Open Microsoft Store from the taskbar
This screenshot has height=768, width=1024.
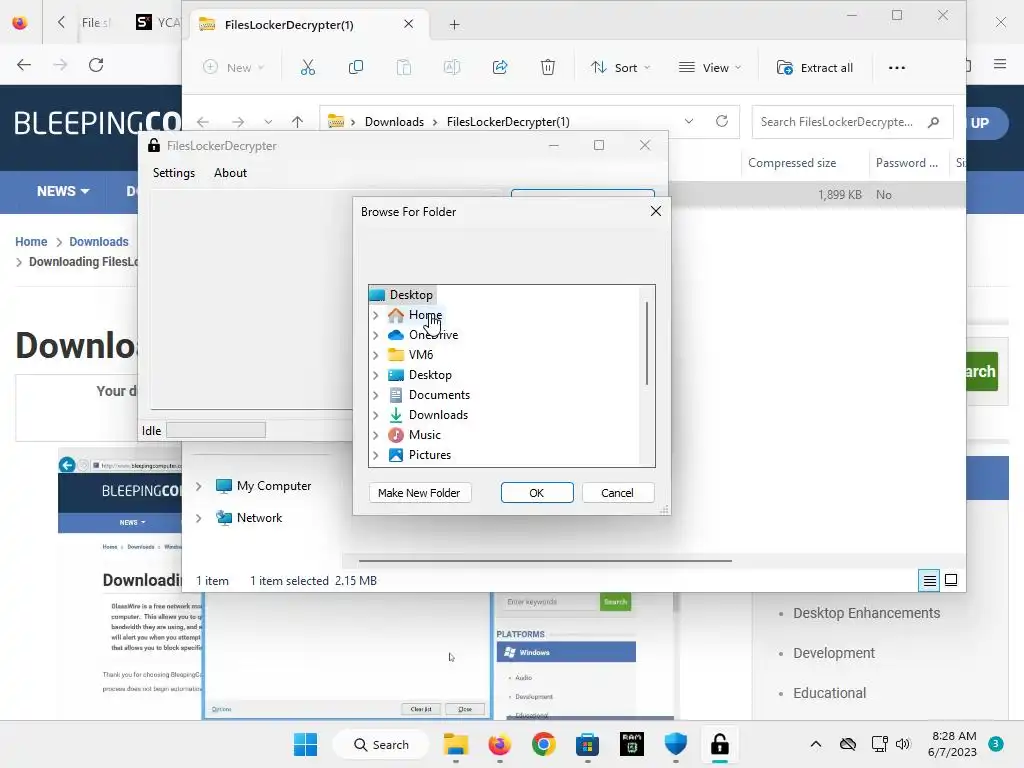tap(587, 744)
